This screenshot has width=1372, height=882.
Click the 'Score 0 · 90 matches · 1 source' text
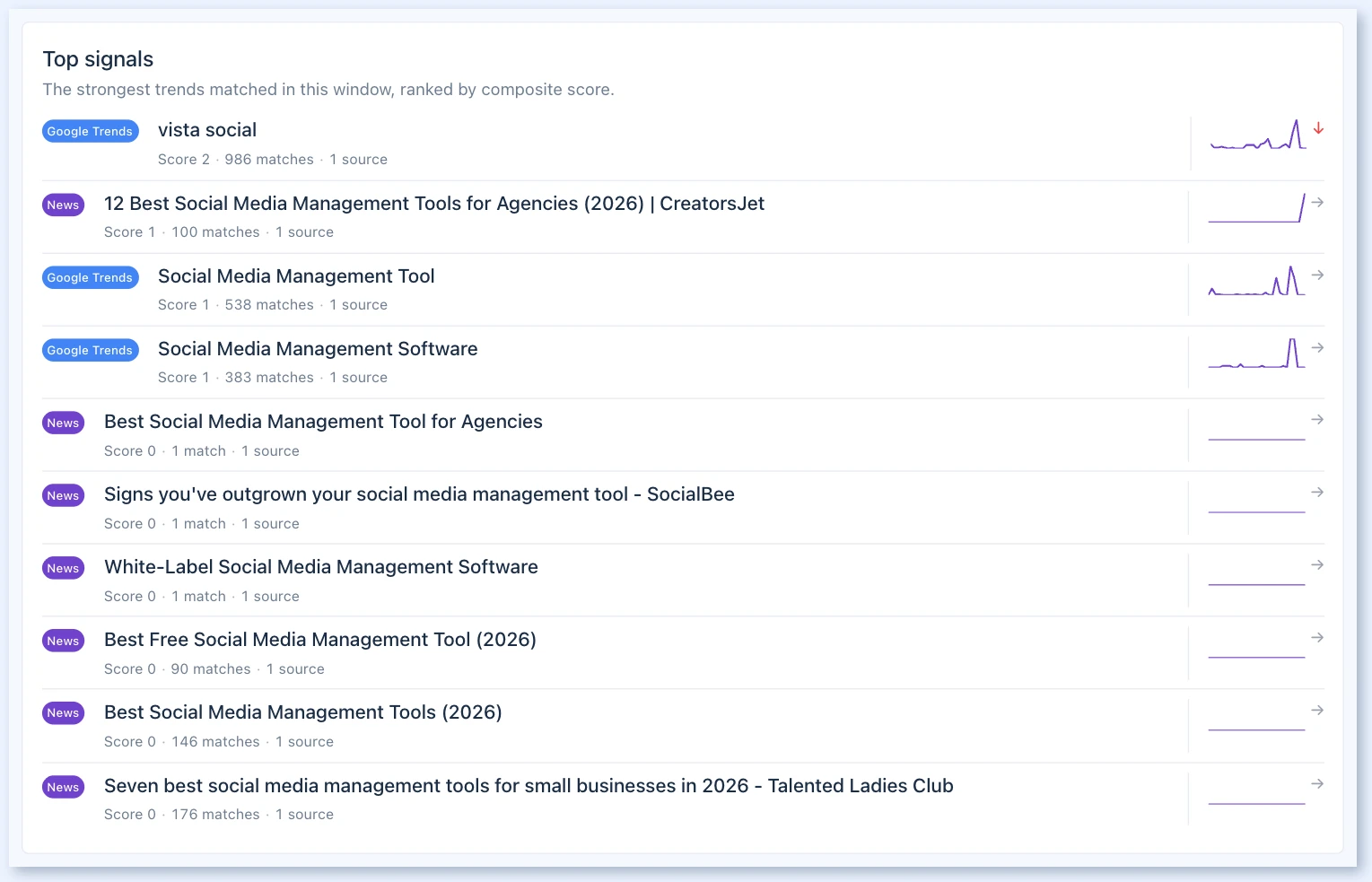(214, 669)
